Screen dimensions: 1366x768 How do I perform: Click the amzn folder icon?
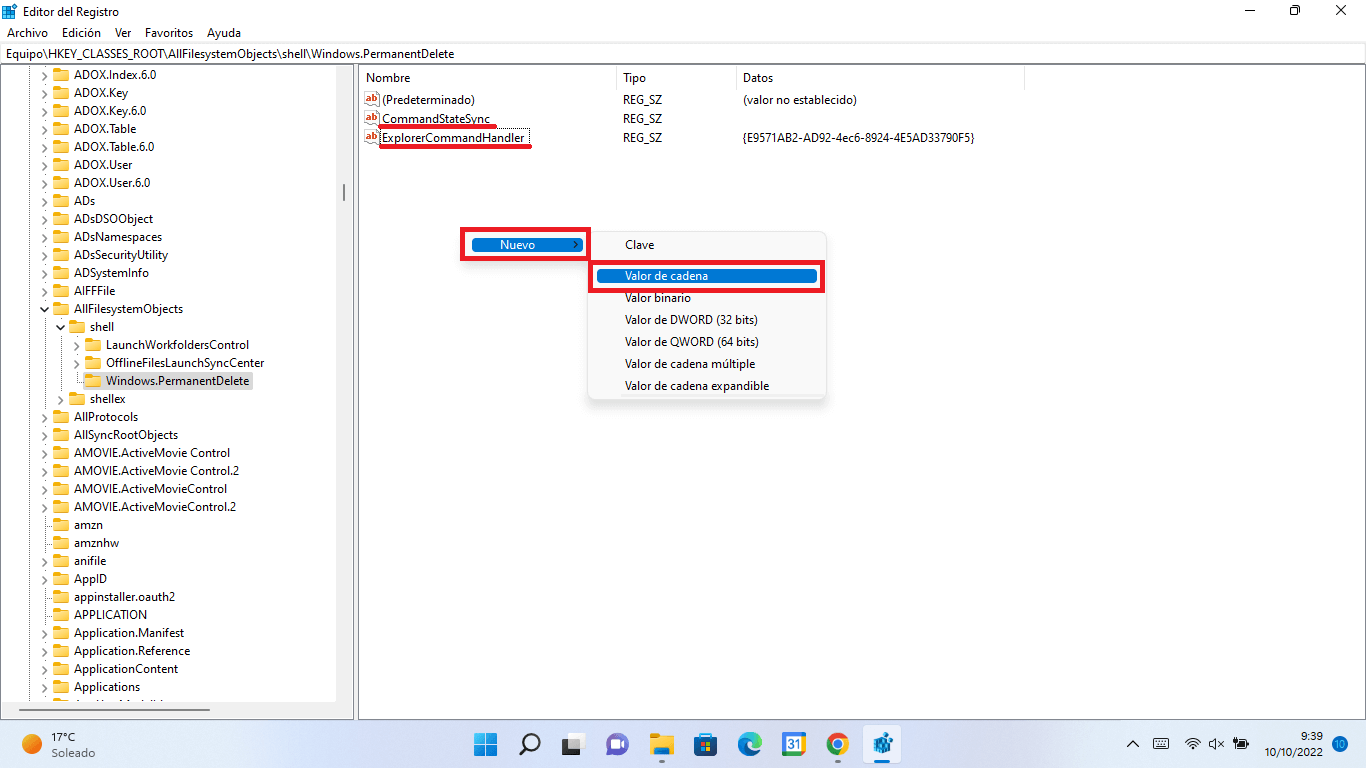click(x=61, y=525)
